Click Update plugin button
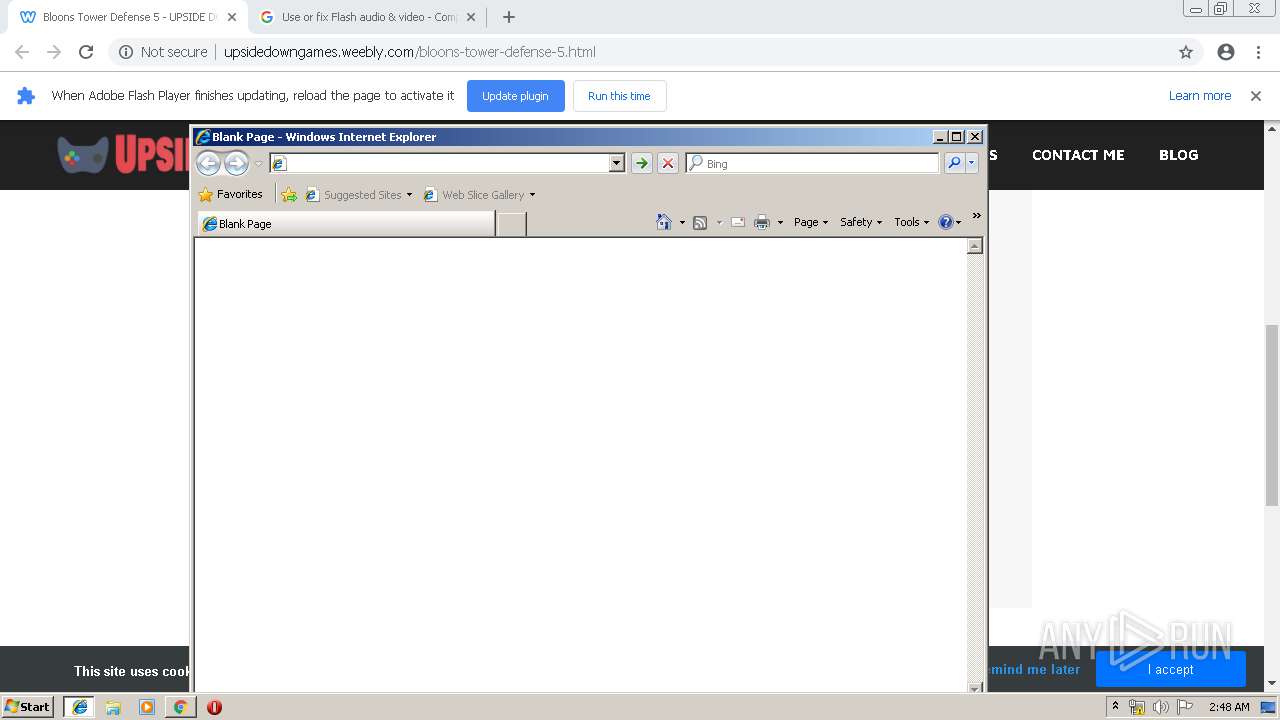This screenshot has height=720, width=1280. coord(515,96)
